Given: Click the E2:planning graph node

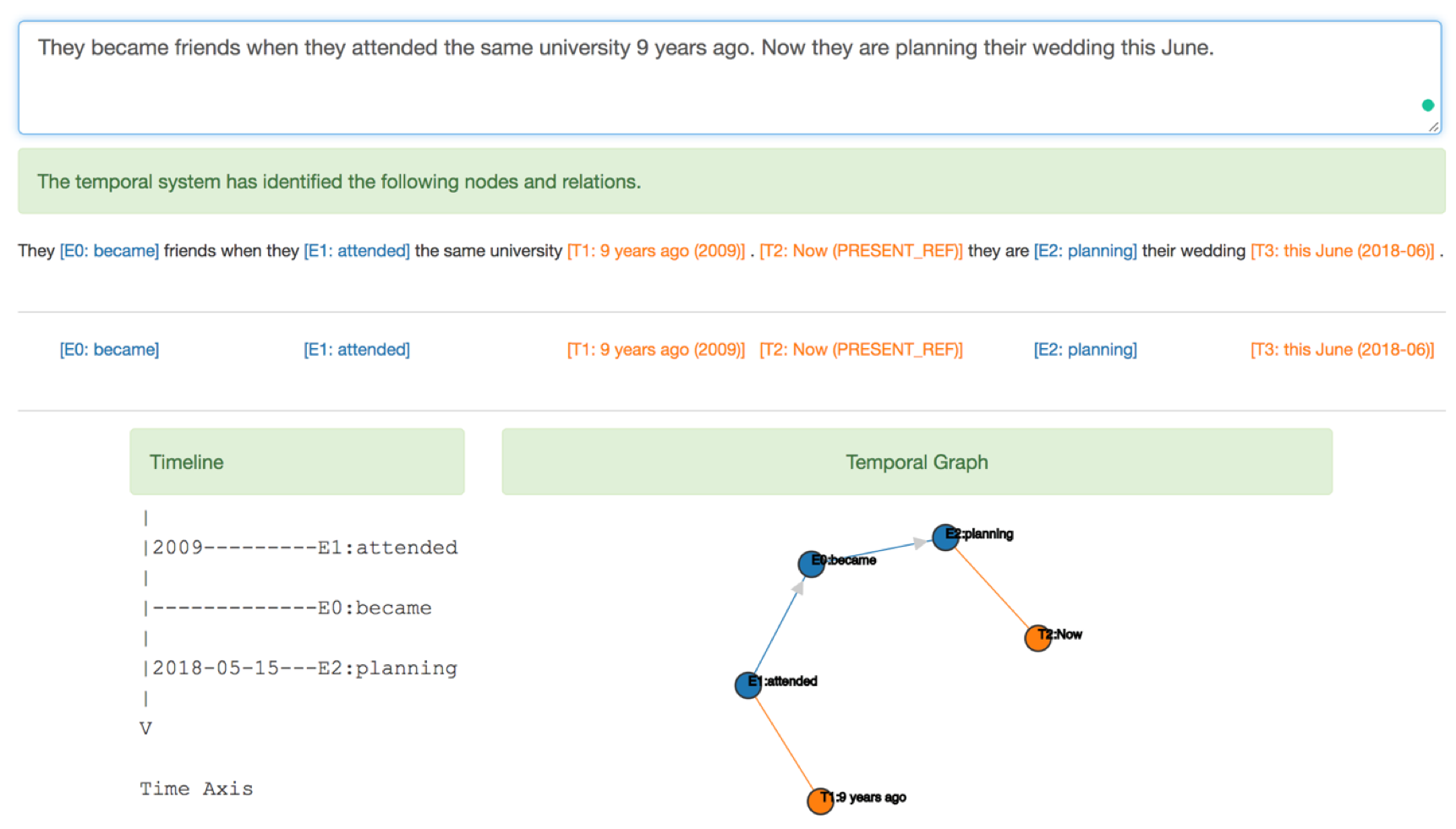Looking at the screenshot, I should 944,537.
